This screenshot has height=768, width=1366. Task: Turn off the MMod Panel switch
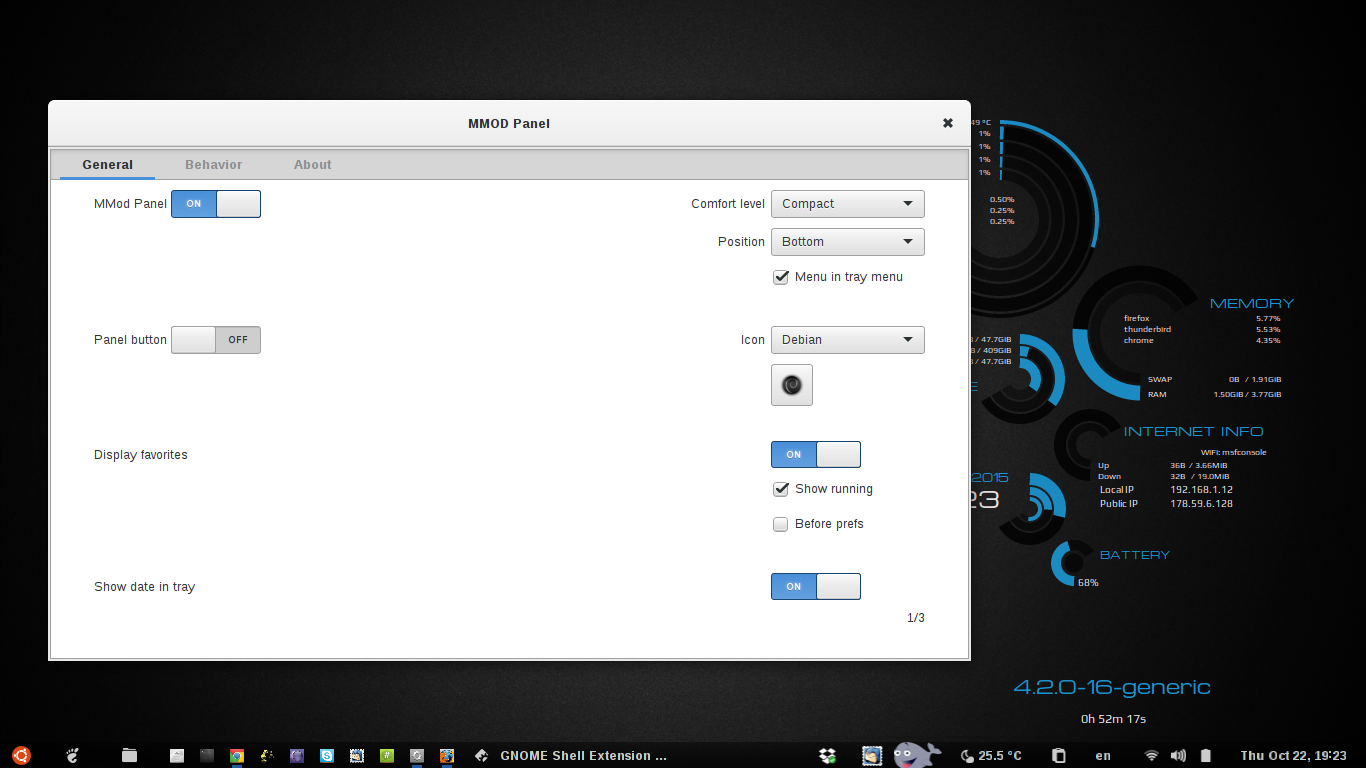216,204
